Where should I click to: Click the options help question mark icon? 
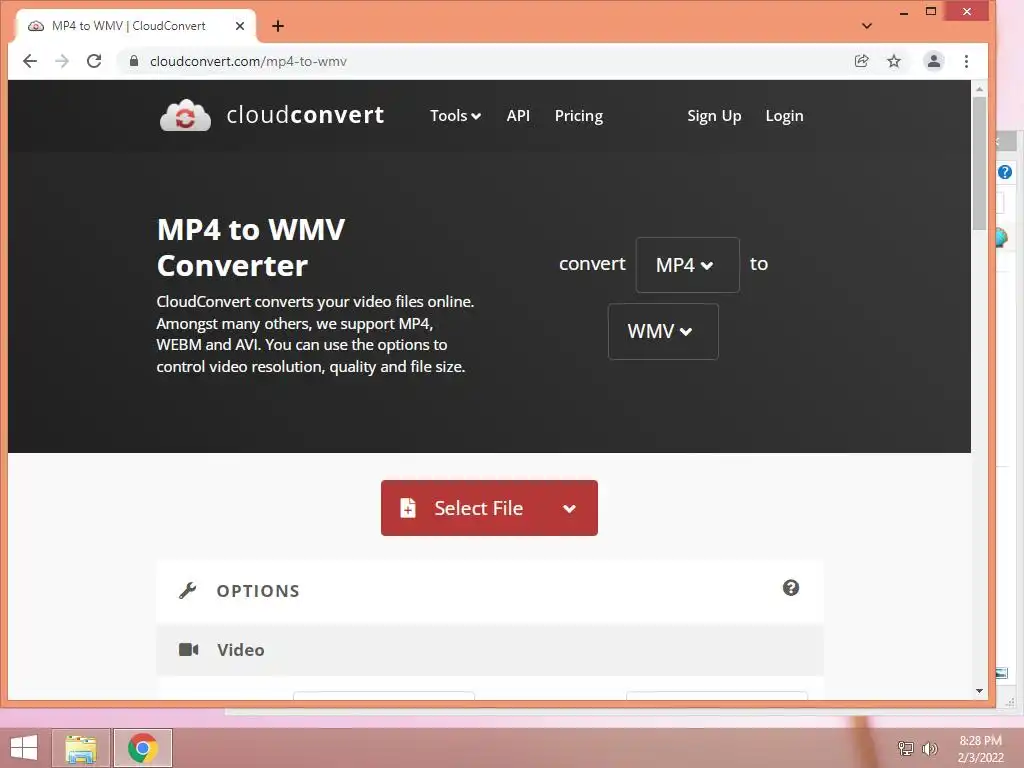[791, 588]
